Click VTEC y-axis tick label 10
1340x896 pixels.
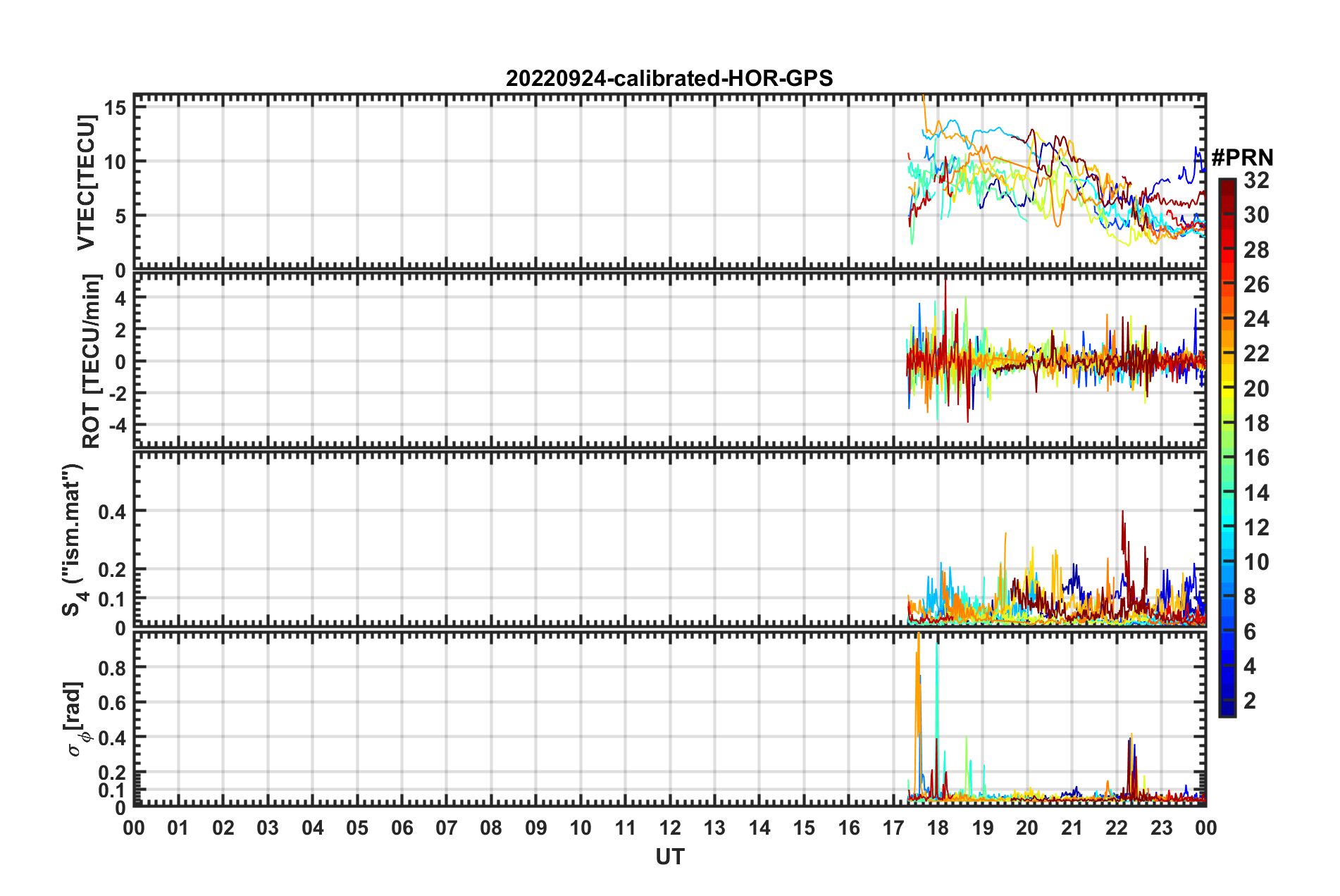[x=115, y=162]
